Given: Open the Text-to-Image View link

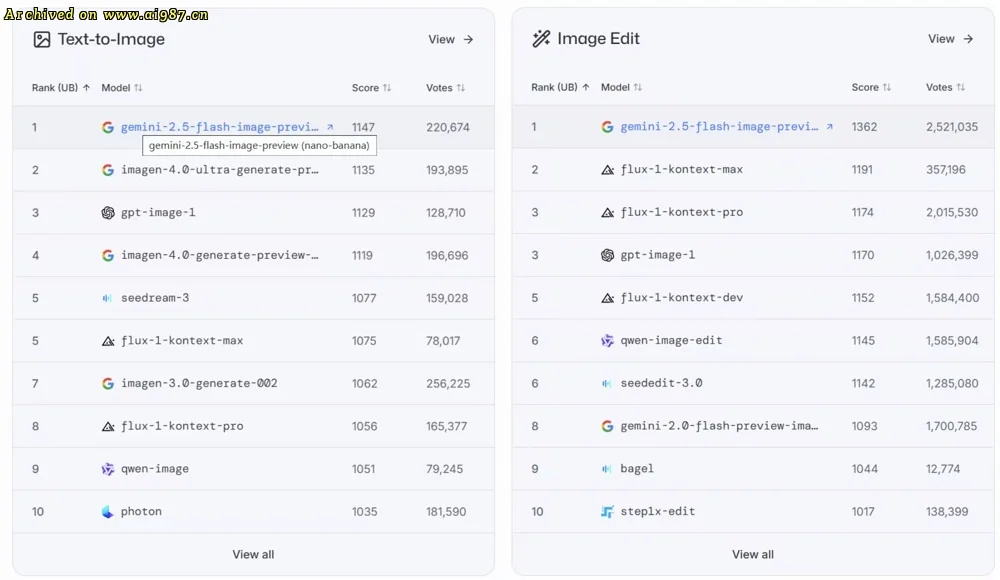Looking at the screenshot, I should [x=451, y=40].
